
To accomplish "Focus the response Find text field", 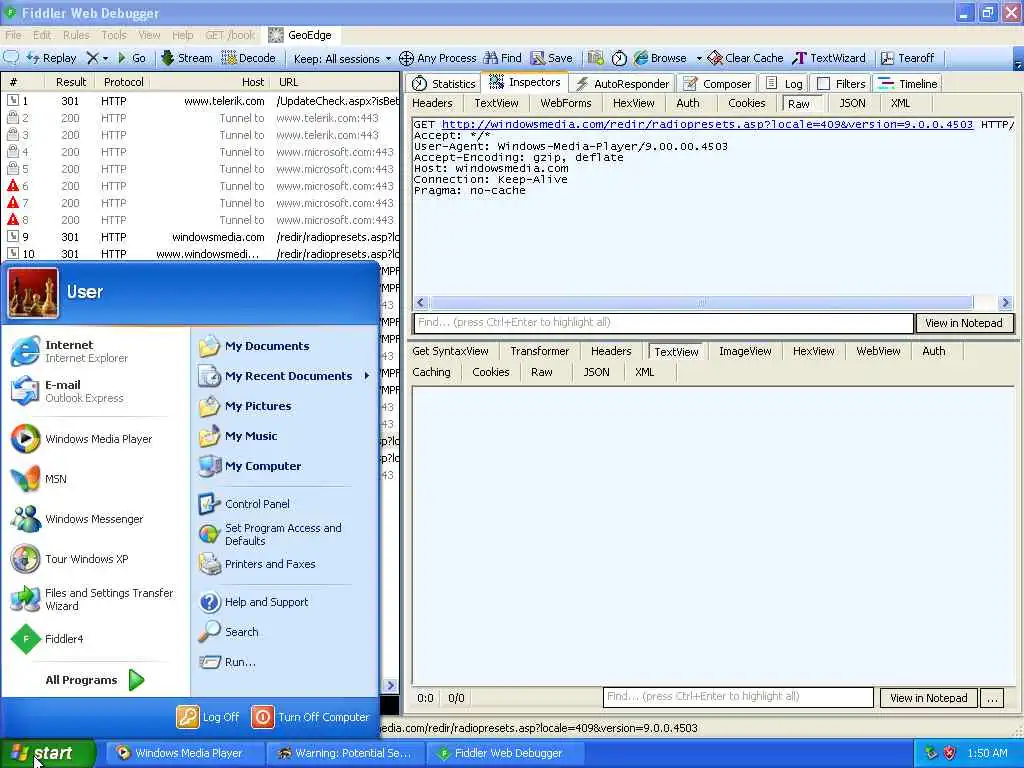I will point(738,697).
